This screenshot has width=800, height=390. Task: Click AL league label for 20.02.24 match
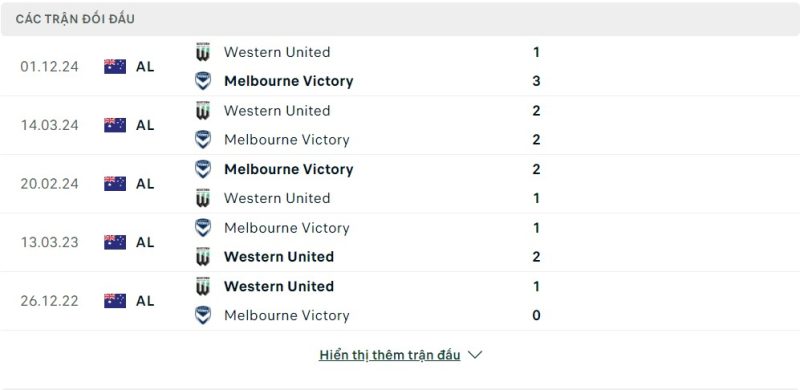(x=145, y=184)
